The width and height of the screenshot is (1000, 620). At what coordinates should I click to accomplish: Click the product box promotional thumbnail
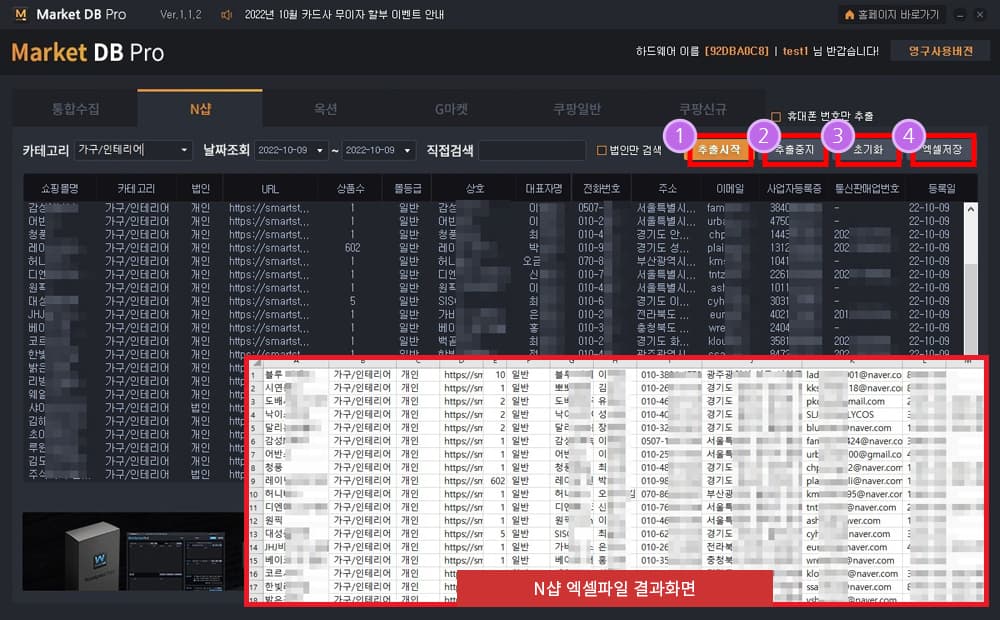tap(134, 551)
